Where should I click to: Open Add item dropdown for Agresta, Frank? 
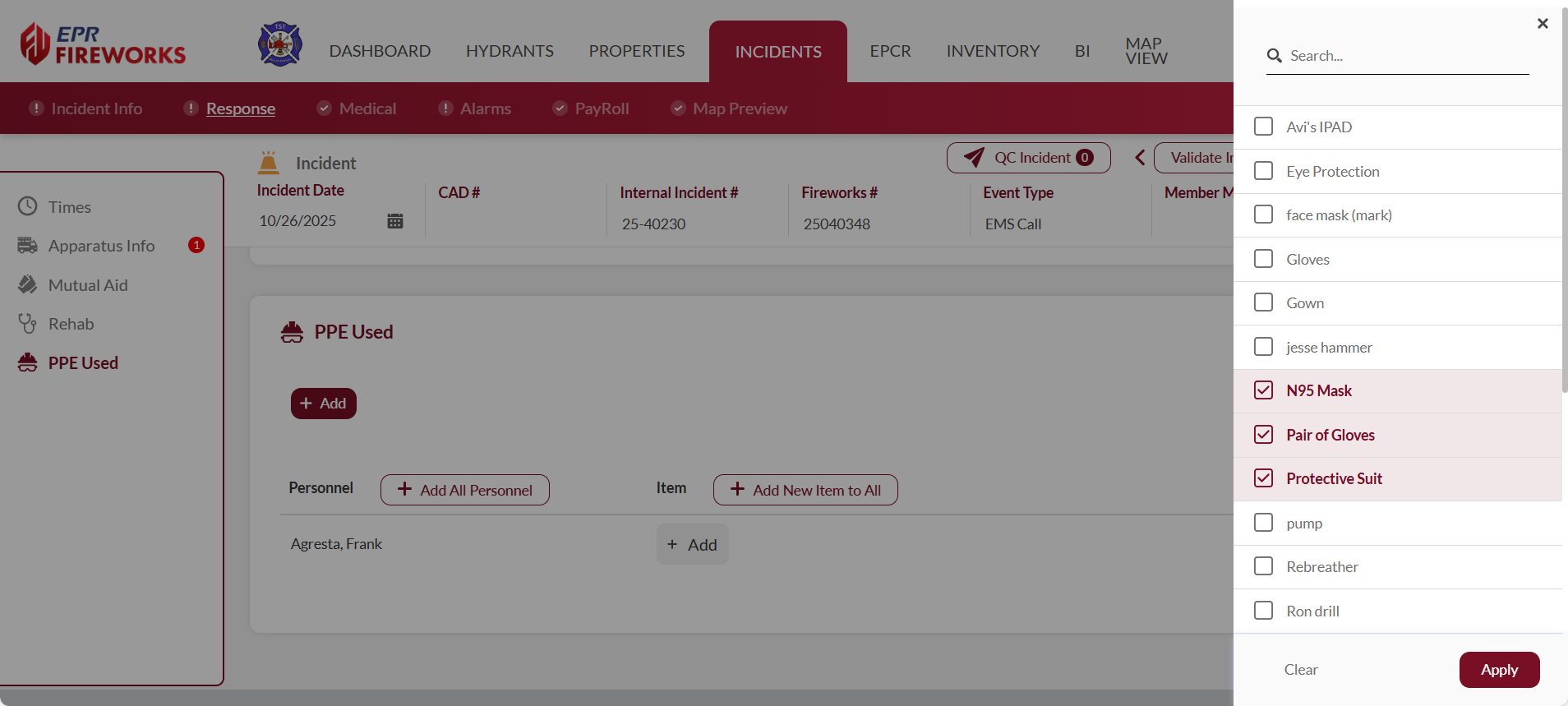click(x=692, y=545)
